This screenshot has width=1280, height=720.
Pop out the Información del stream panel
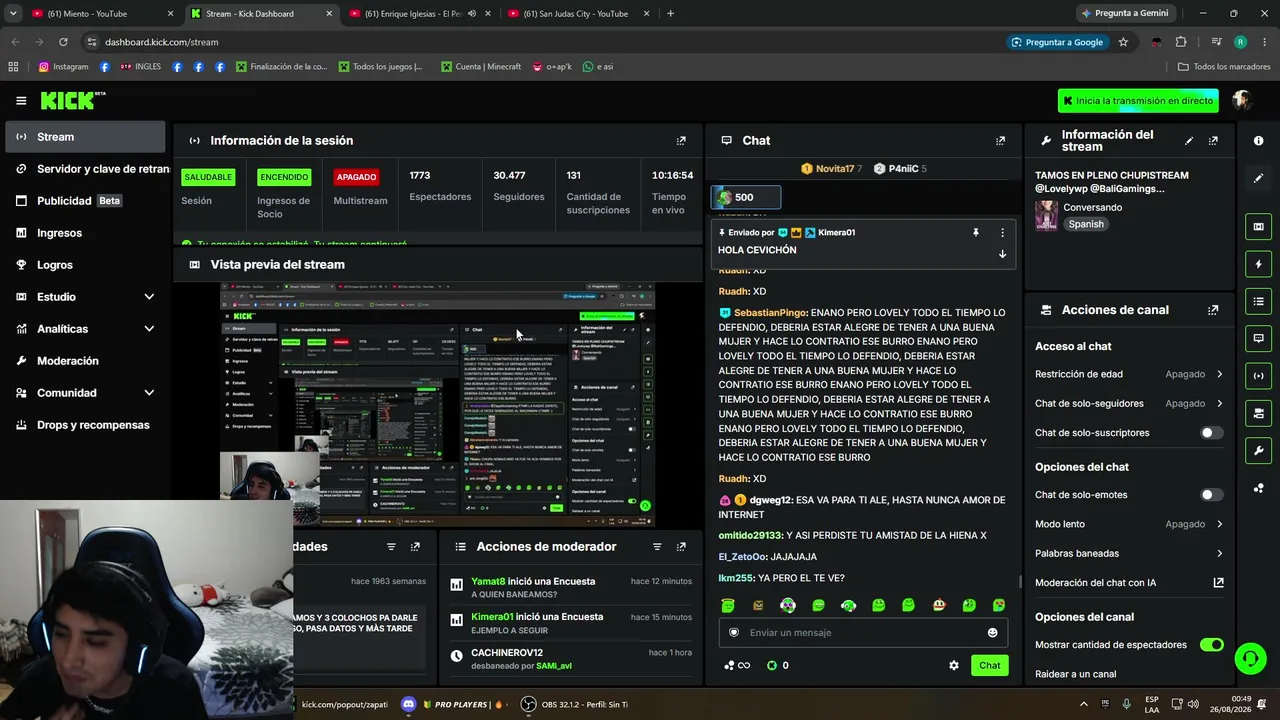(1213, 141)
